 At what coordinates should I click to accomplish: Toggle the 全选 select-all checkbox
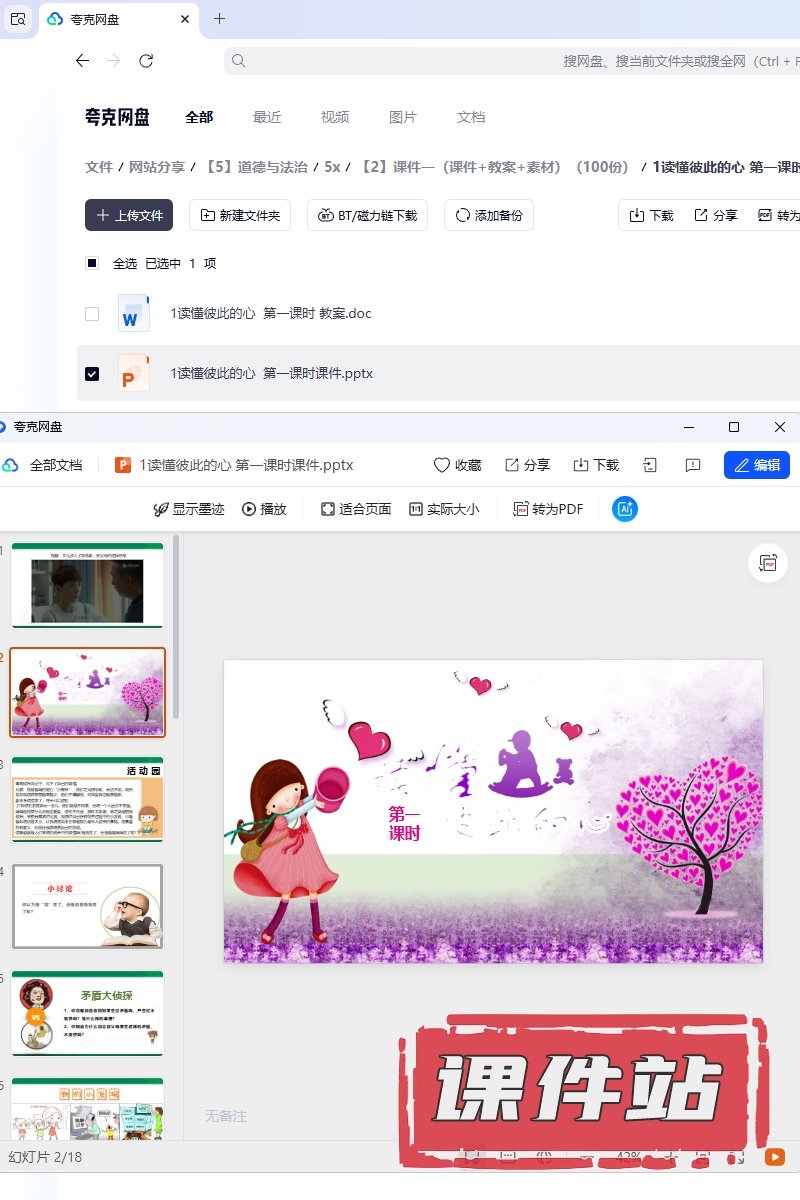[92, 264]
